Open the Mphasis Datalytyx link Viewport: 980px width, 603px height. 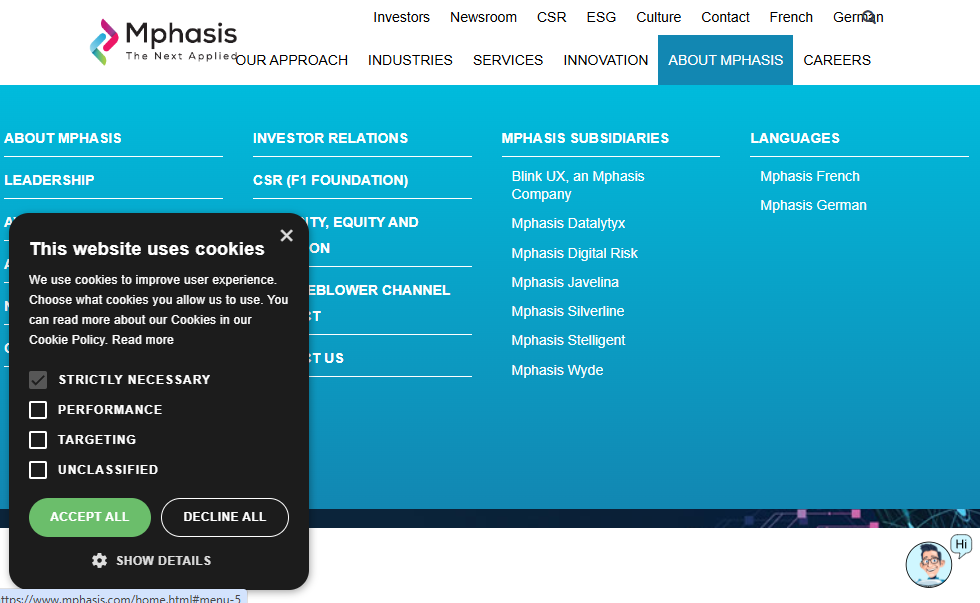pos(568,223)
